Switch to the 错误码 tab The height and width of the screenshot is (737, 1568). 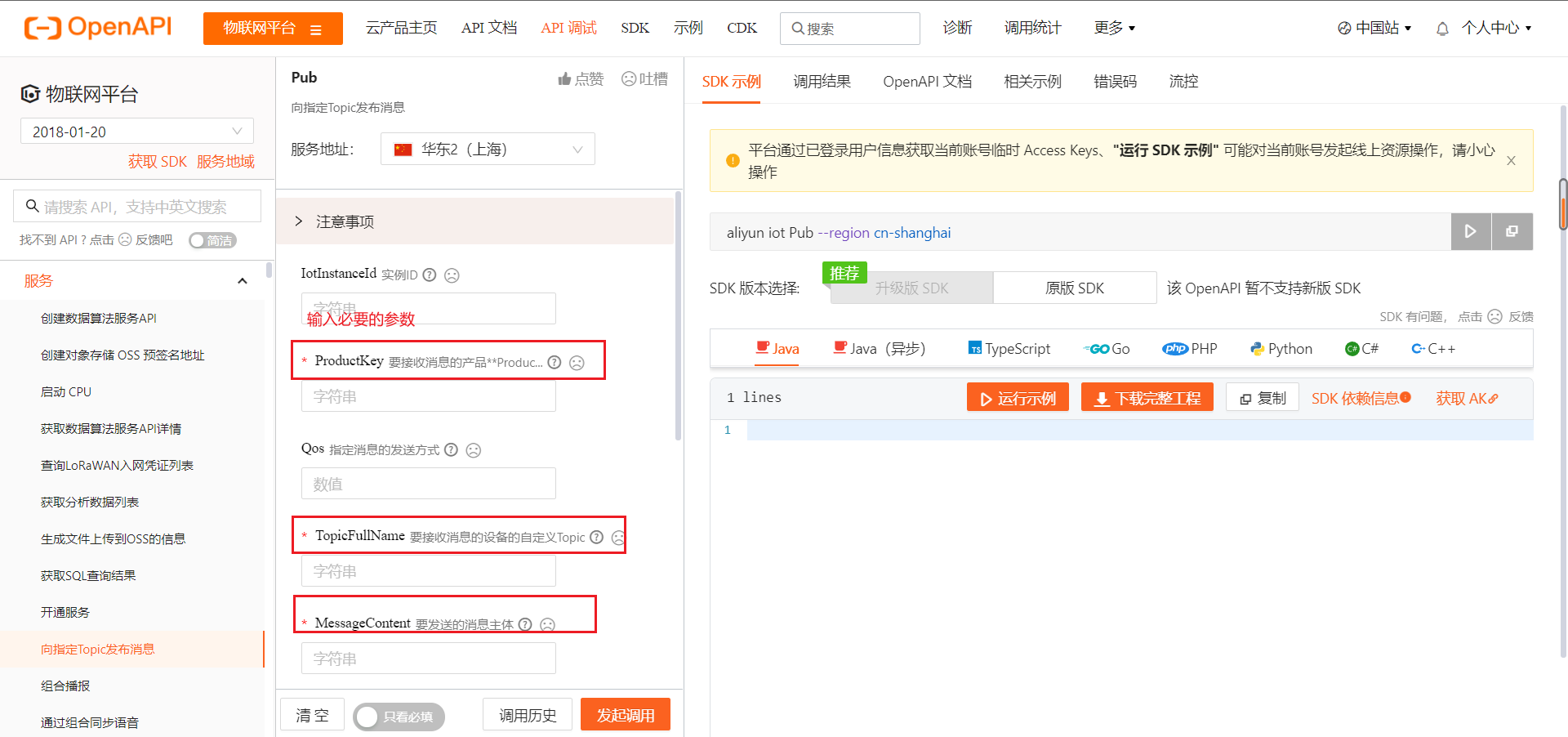(x=1115, y=81)
